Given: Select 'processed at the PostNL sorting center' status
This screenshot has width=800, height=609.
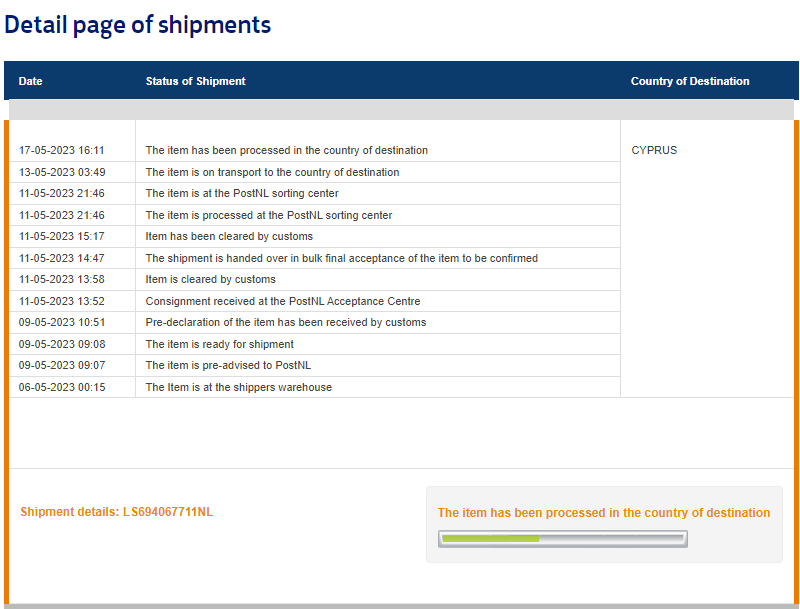Looking at the screenshot, I should click(268, 215).
